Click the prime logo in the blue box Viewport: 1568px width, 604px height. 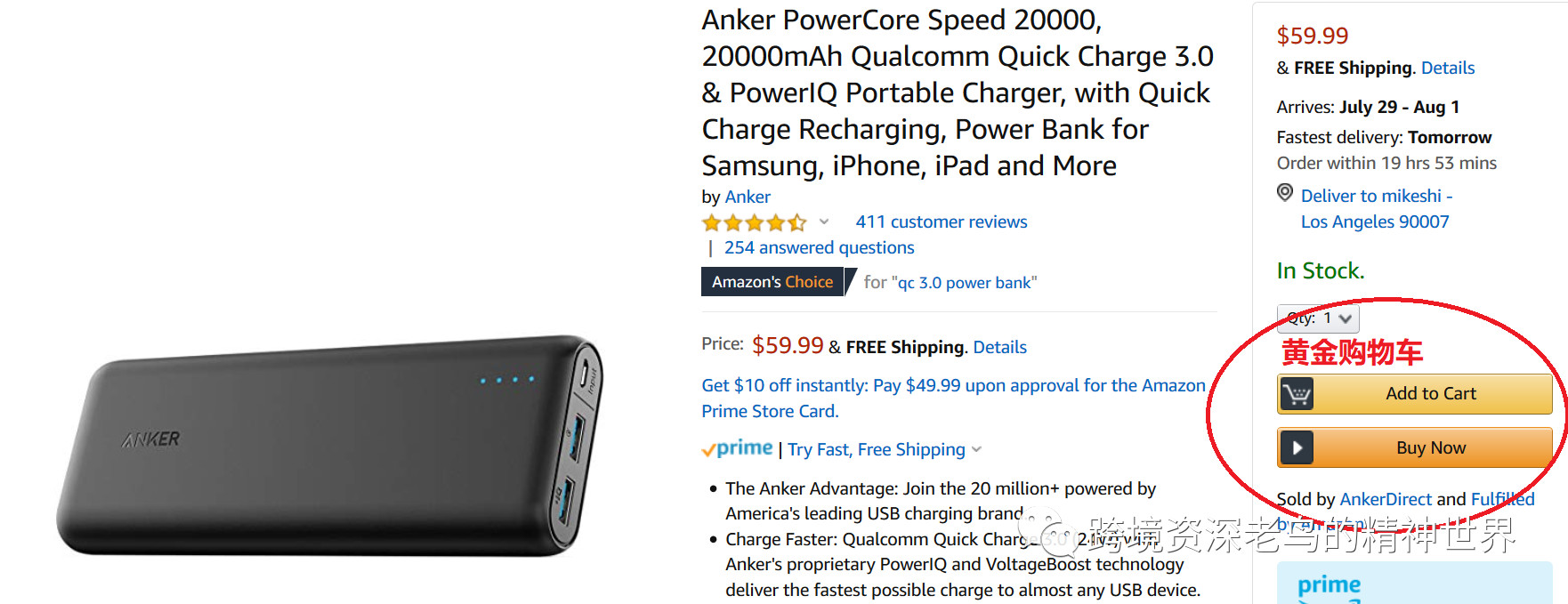1329,585
